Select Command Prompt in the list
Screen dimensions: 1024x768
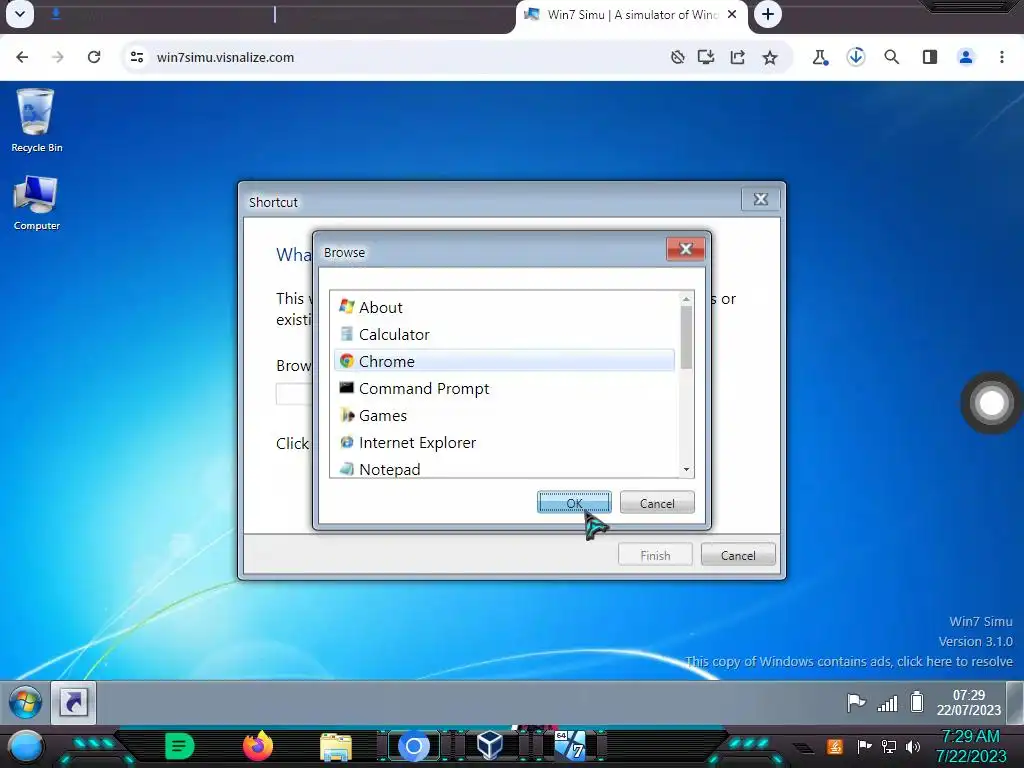tap(504, 389)
